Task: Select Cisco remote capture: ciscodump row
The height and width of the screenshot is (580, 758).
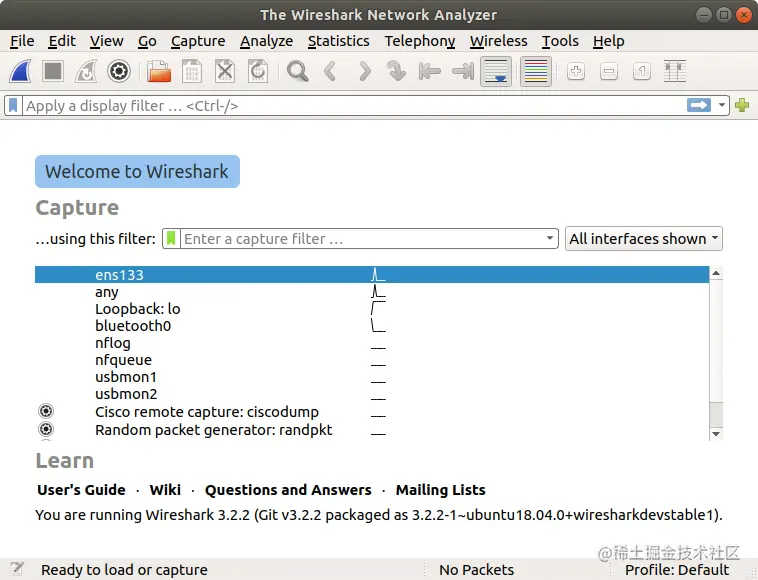Action: [x=372, y=412]
